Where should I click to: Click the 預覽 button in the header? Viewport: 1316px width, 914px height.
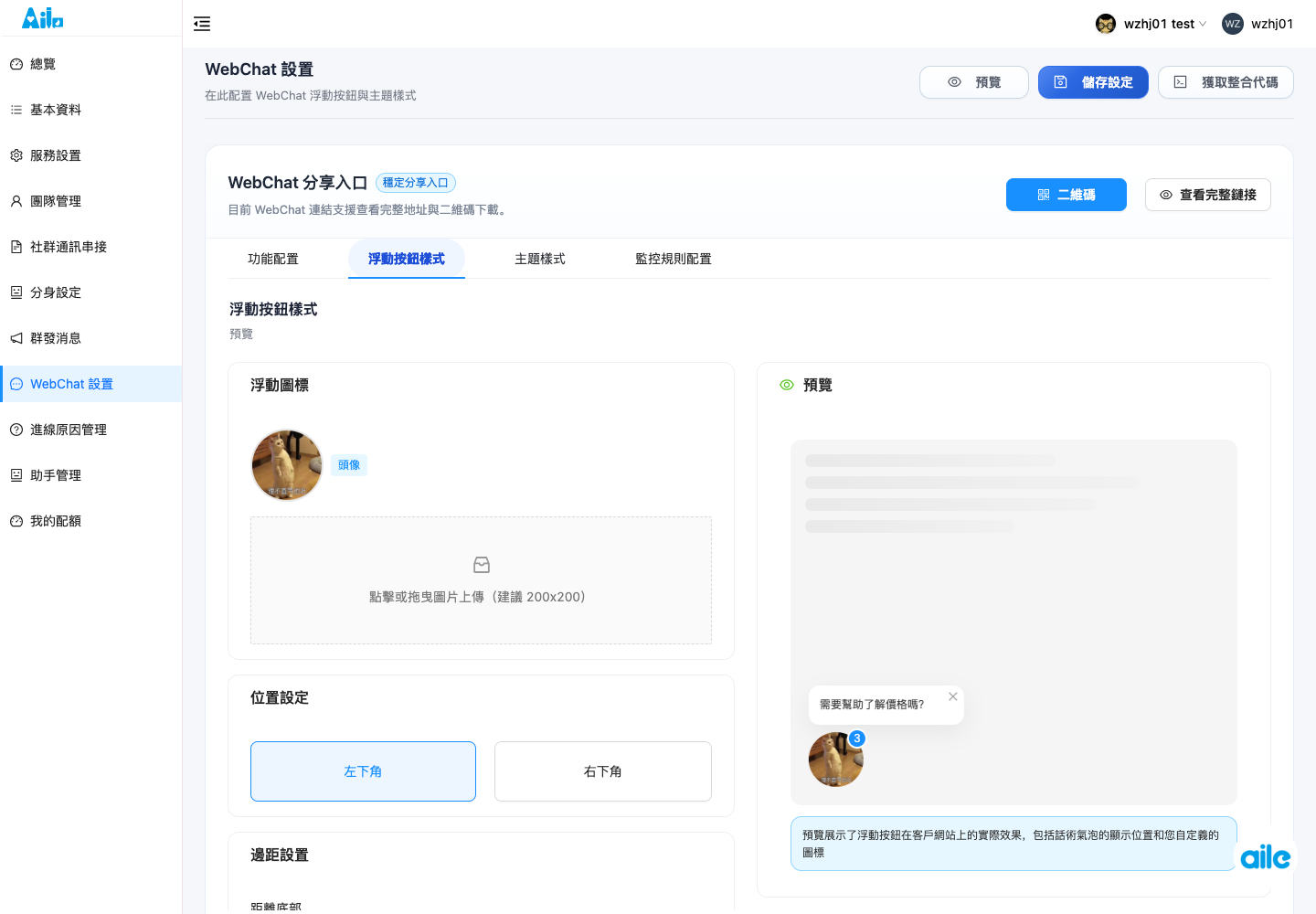click(974, 82)
